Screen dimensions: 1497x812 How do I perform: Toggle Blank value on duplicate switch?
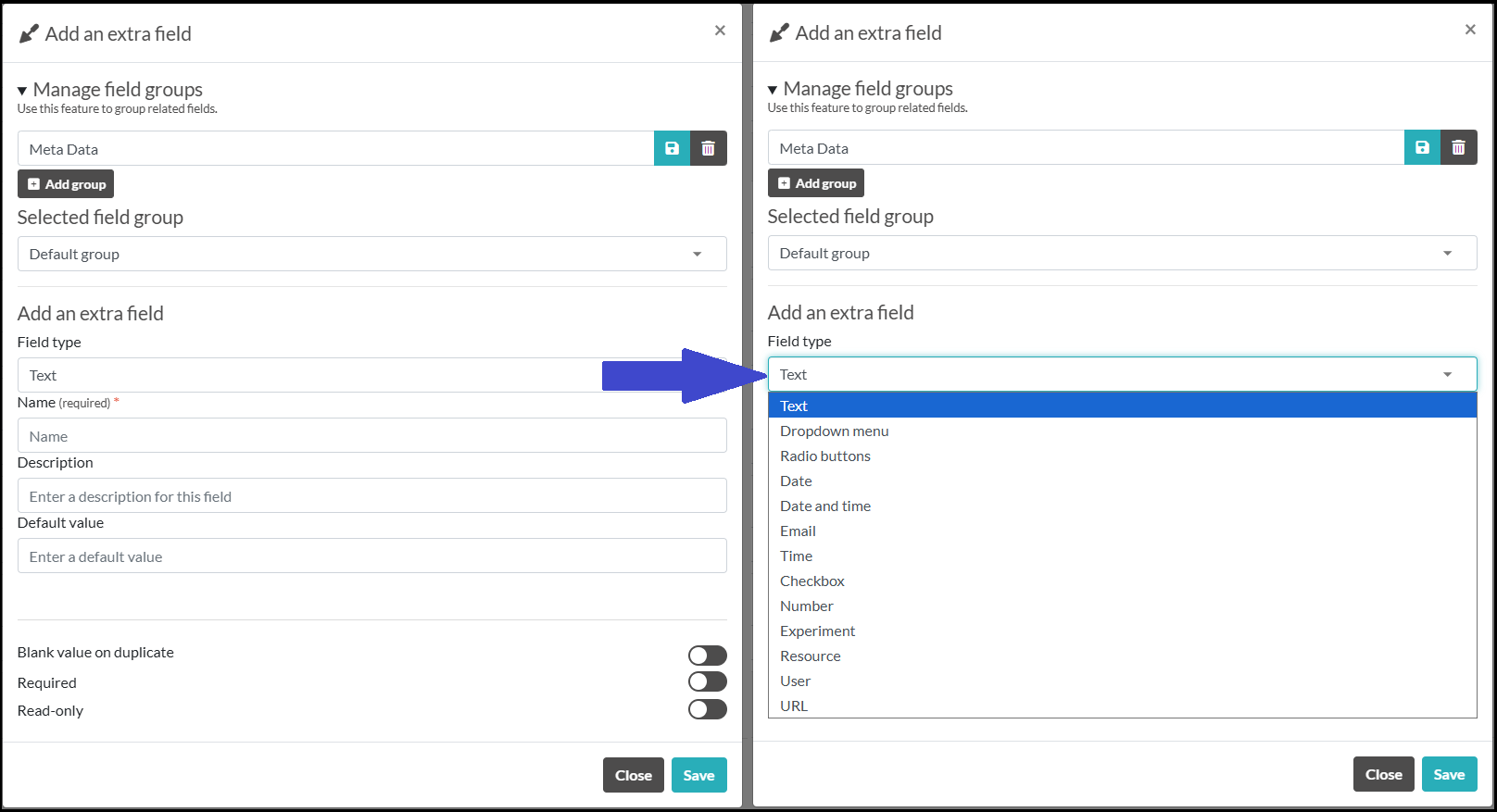coord(707,656)
